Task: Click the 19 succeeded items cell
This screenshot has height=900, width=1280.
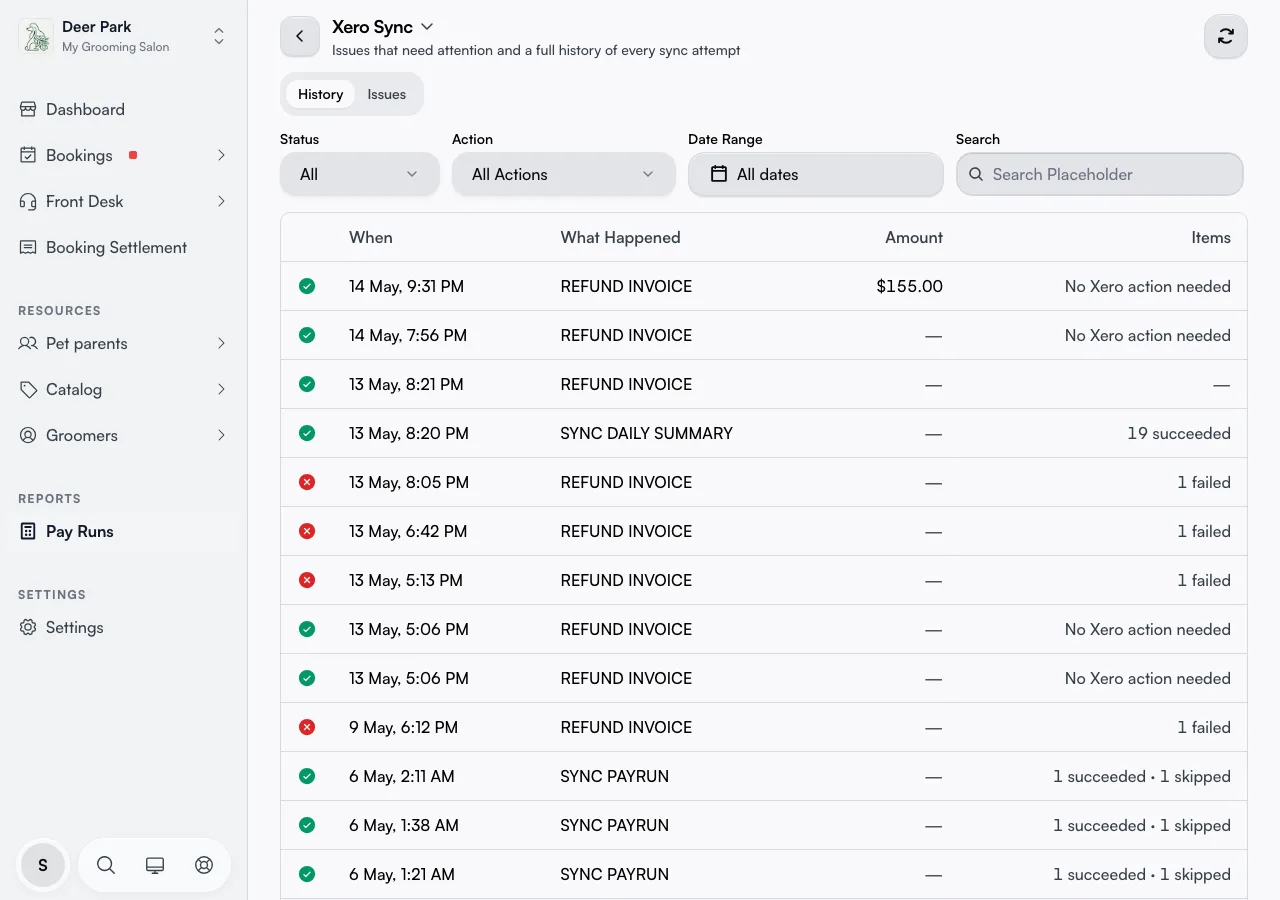Action: pyautogui.click(x=1179, y=433)
